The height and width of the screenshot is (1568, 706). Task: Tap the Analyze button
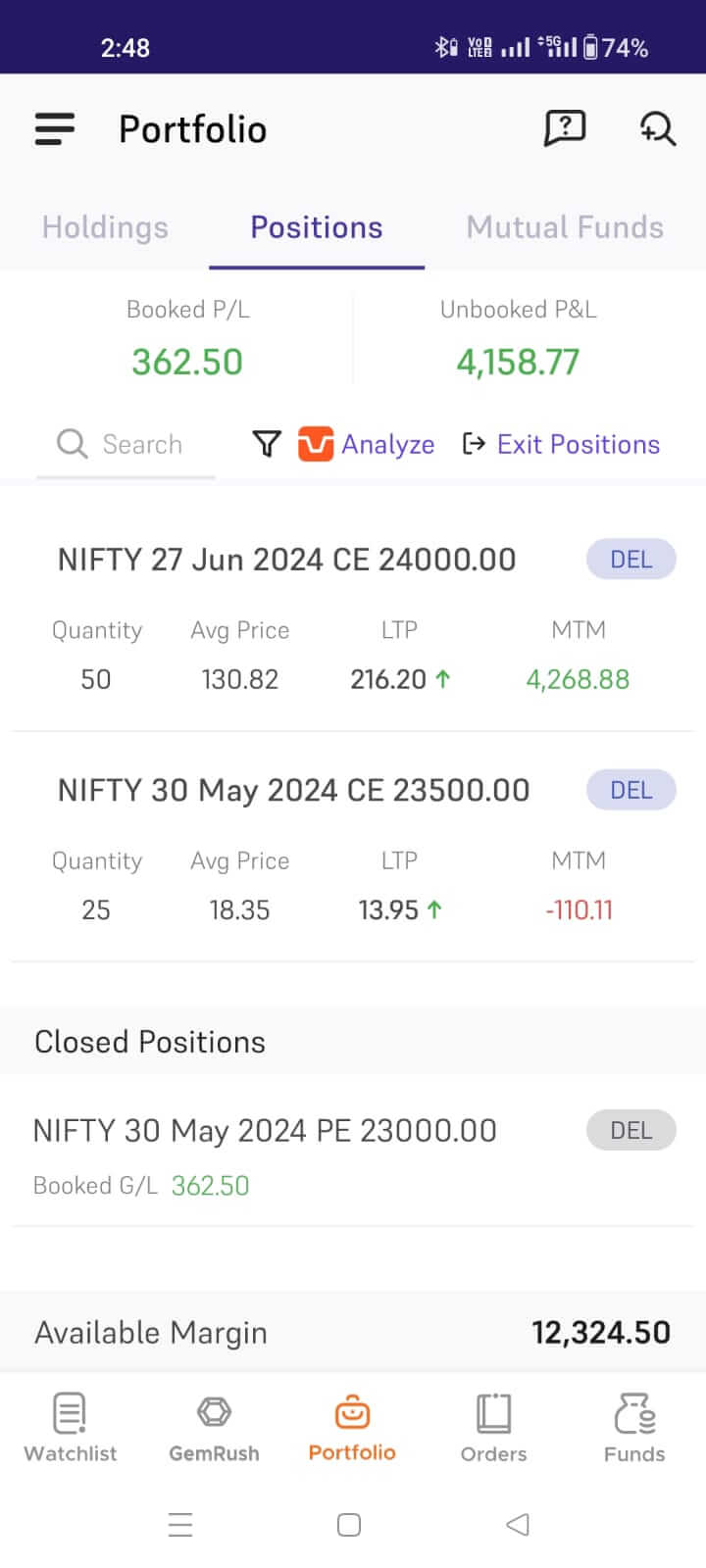[367, 444]
